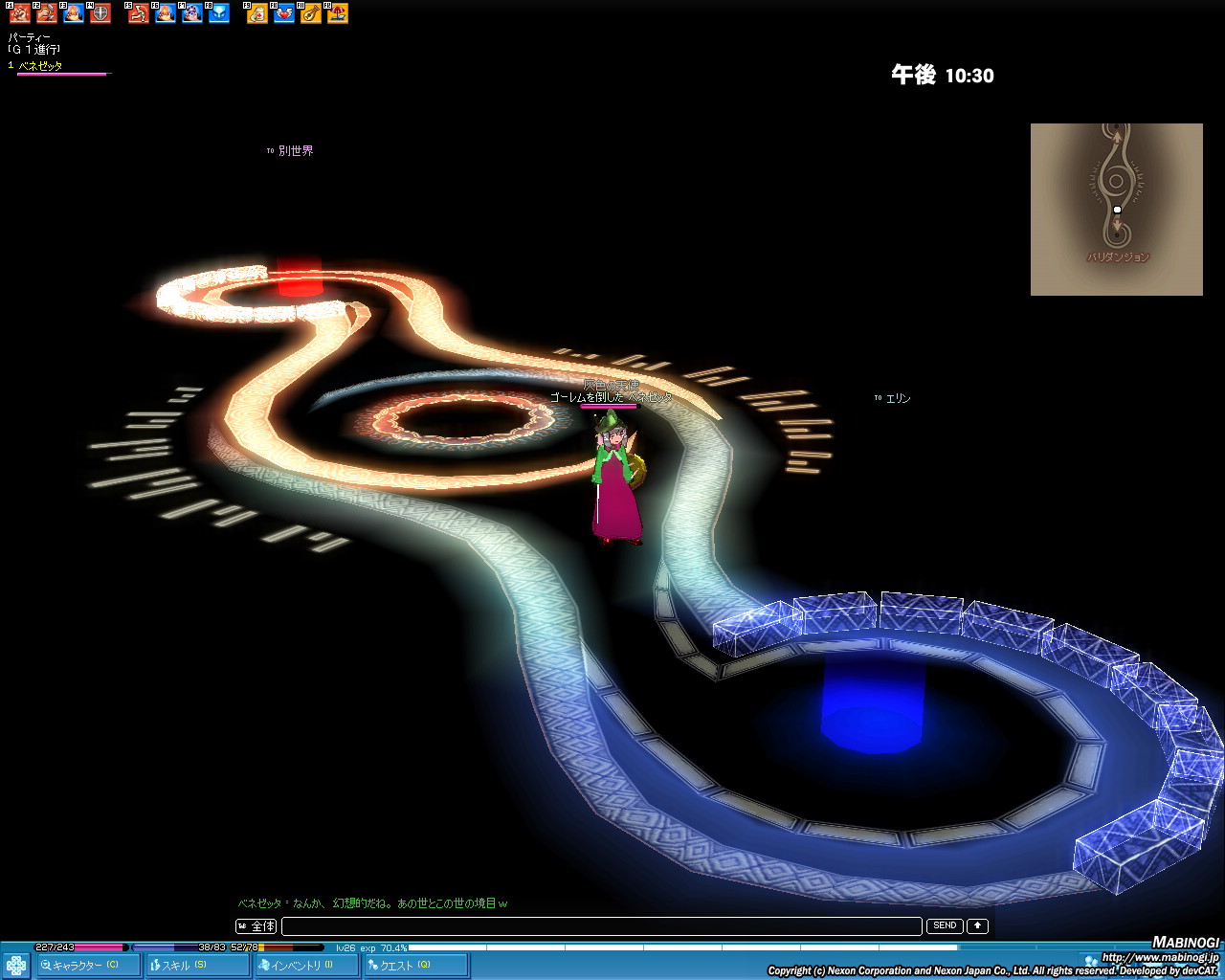The image size is (1225, 980).
Task: Click the lv26 level indicator
Action: (345, 947)
